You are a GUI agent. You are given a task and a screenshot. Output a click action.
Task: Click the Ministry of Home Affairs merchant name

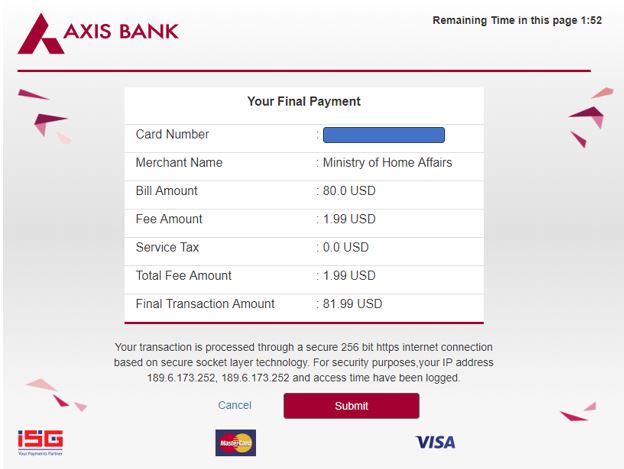387,163
